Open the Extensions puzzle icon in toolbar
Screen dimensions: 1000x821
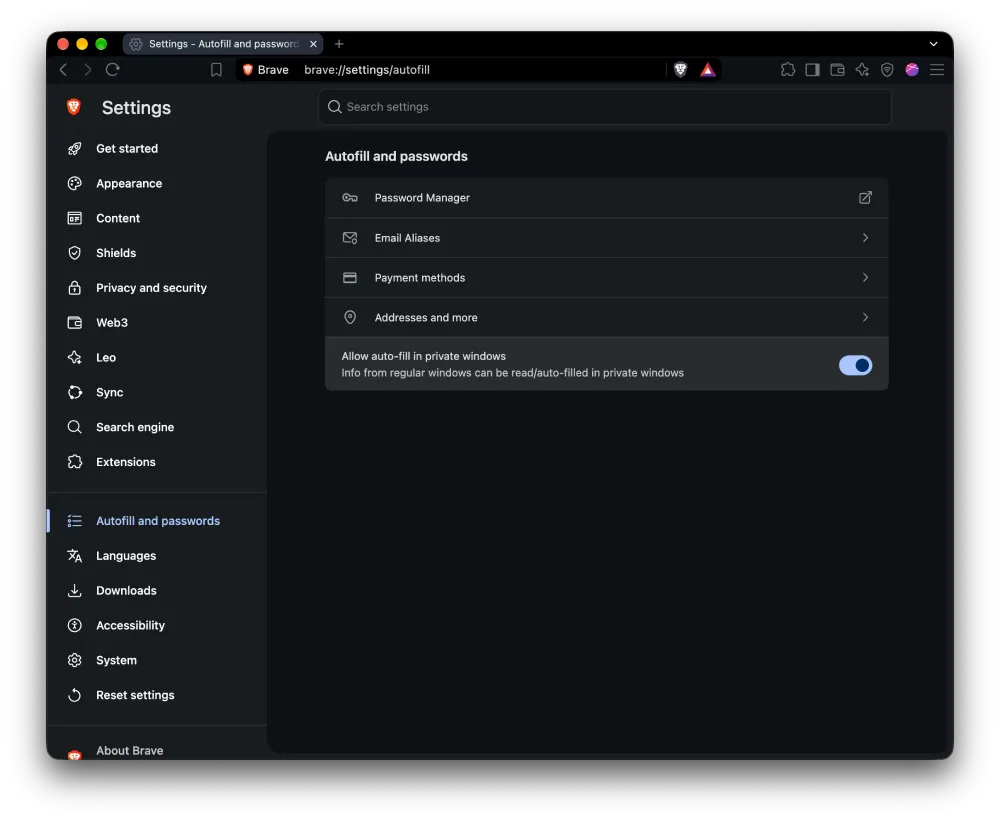[x=788, y=70]
